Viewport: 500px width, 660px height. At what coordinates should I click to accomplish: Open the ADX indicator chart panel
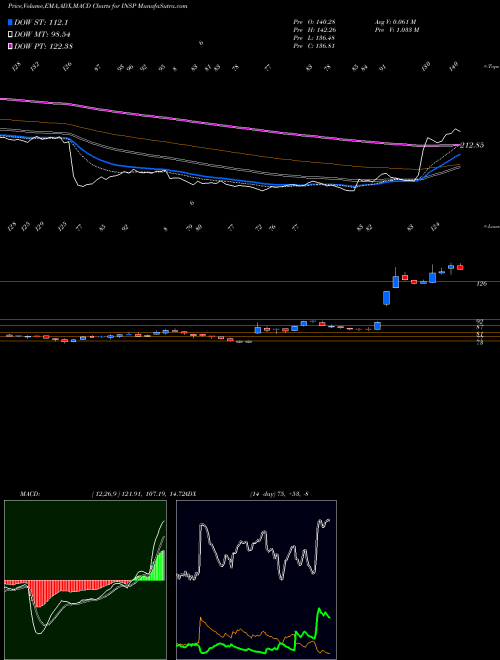pyautogui.click(x=256, y=580)
